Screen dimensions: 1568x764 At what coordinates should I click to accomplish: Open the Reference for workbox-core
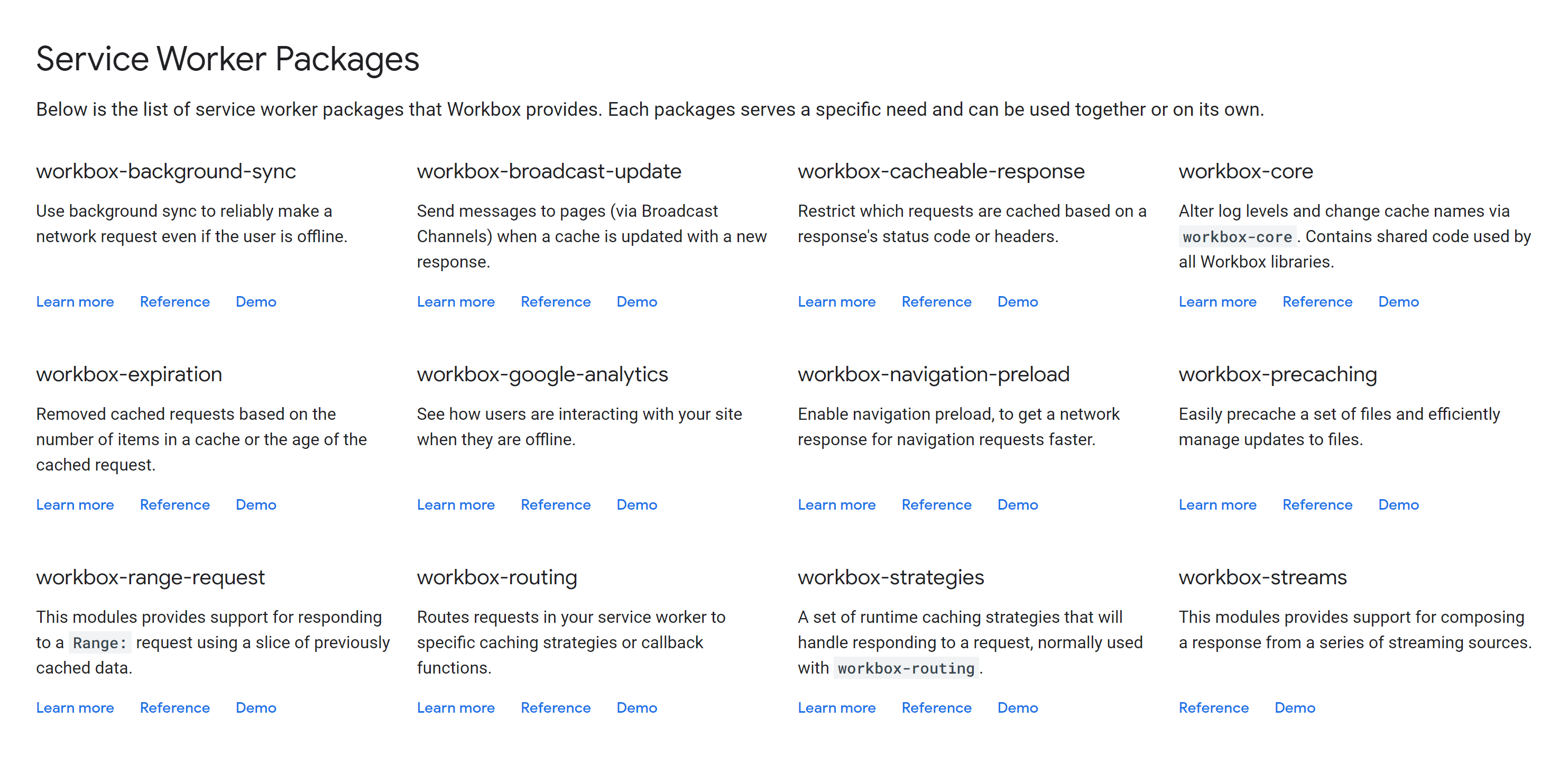click(1316, 301)
